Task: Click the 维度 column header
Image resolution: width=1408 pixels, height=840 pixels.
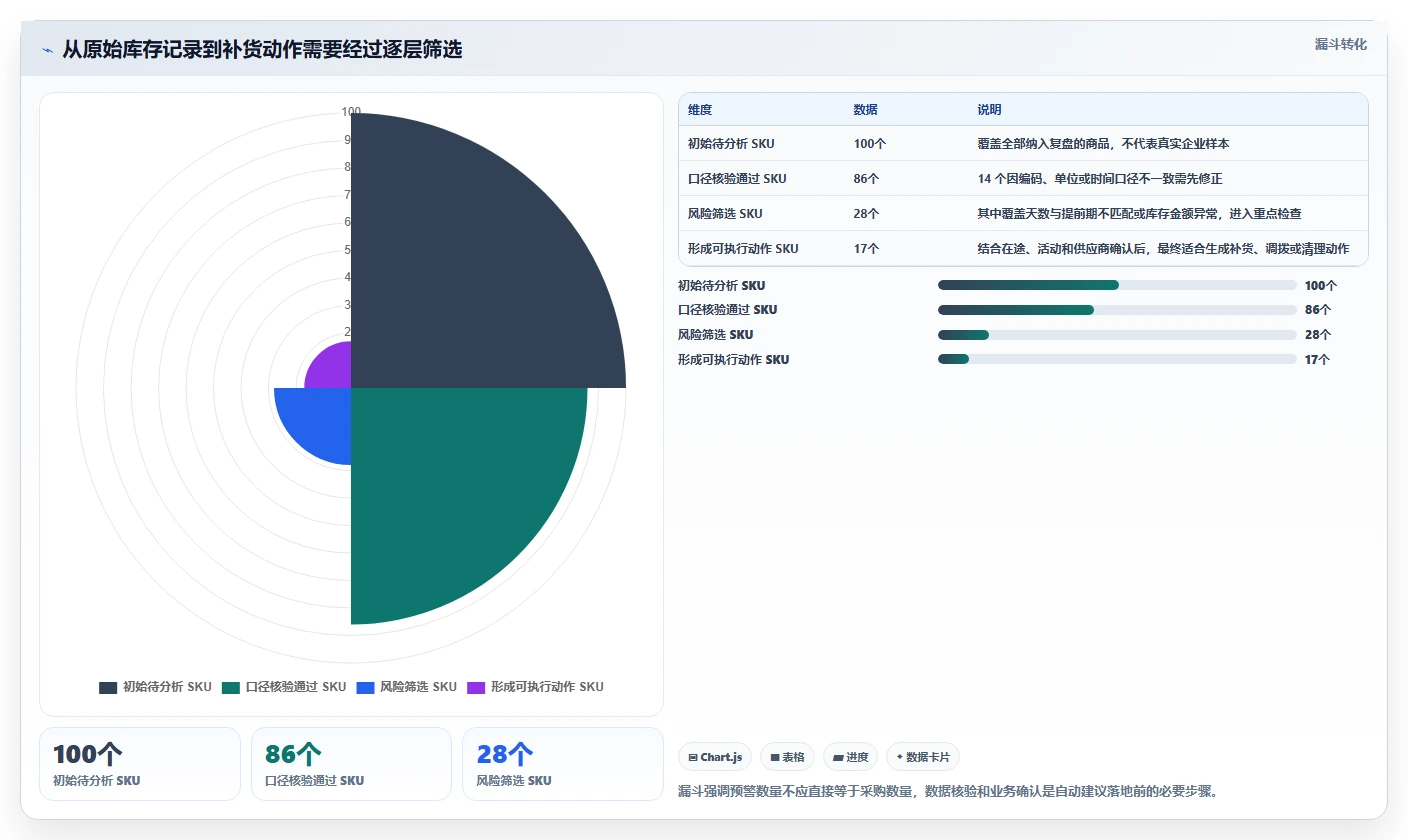Action: coord(700,110)
